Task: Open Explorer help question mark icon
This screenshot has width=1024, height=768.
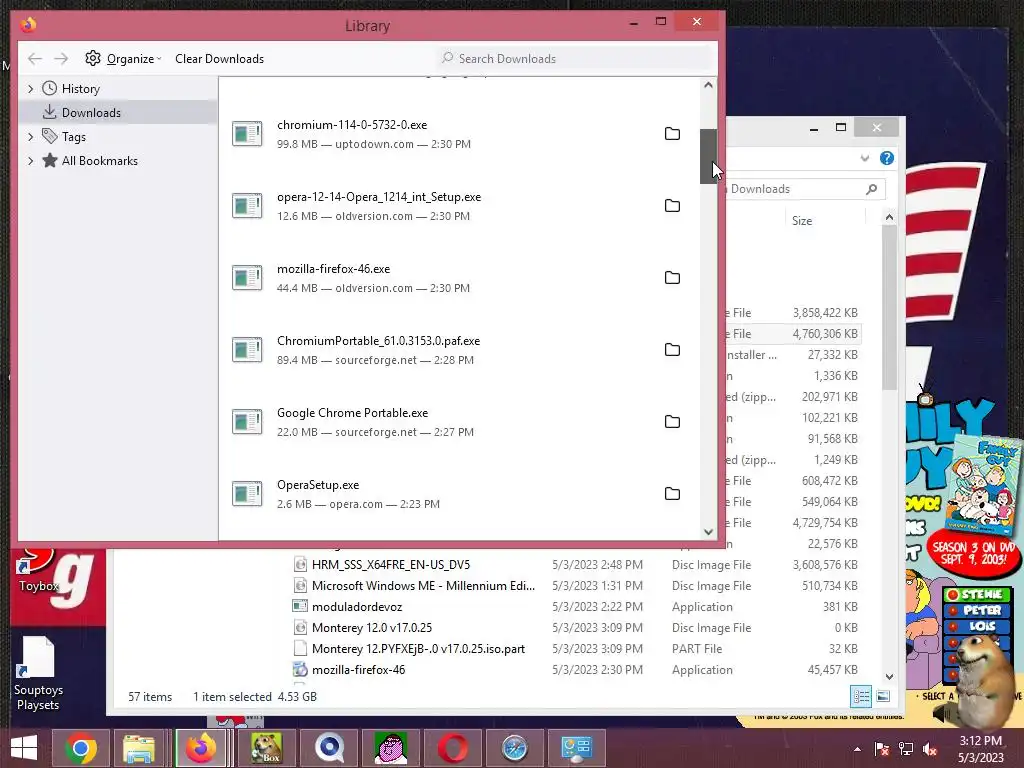Action: [x=886, y=158]
